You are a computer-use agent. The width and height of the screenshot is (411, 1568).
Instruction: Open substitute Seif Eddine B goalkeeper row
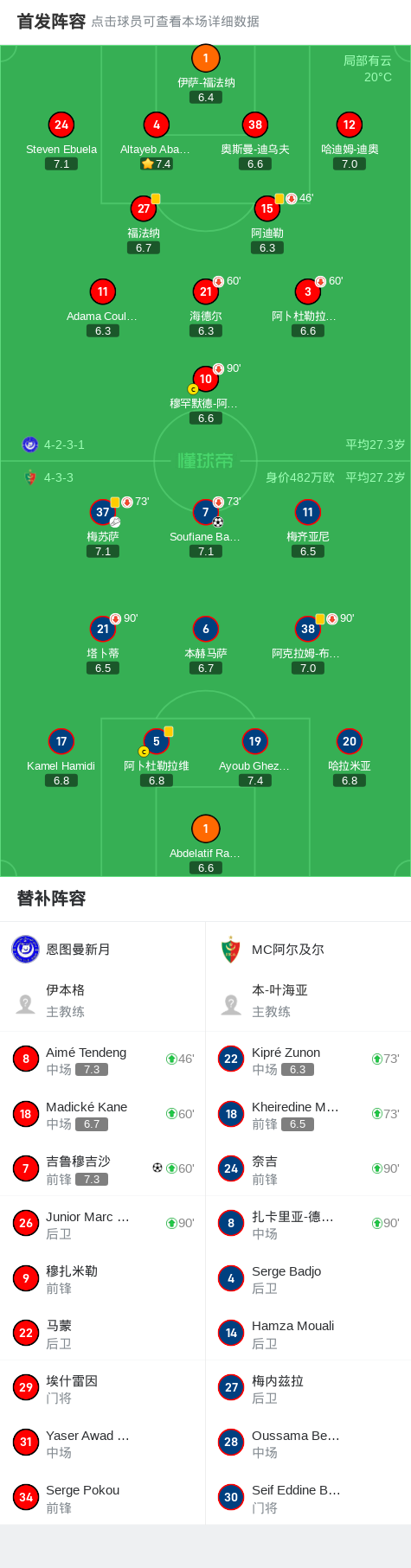[308, 1497]
